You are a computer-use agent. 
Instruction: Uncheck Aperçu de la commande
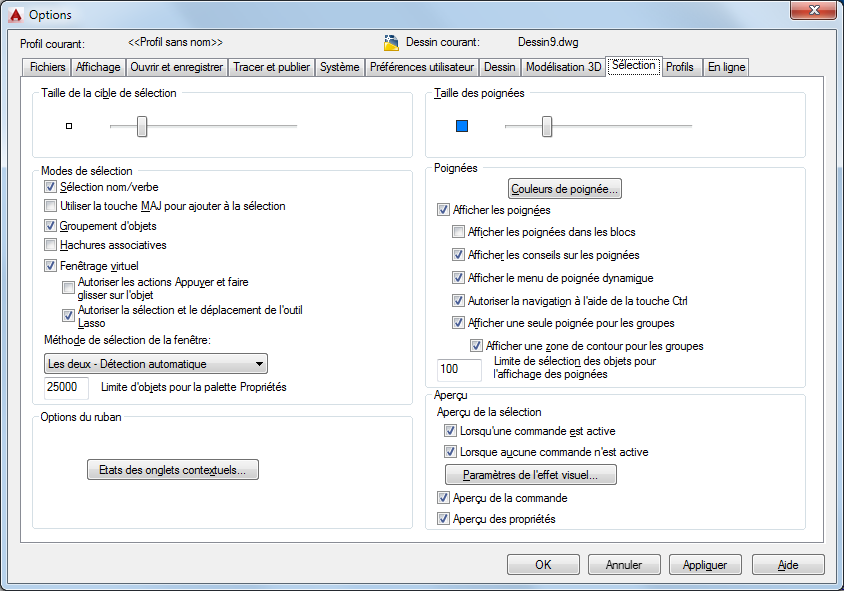[x=444, y=498]
